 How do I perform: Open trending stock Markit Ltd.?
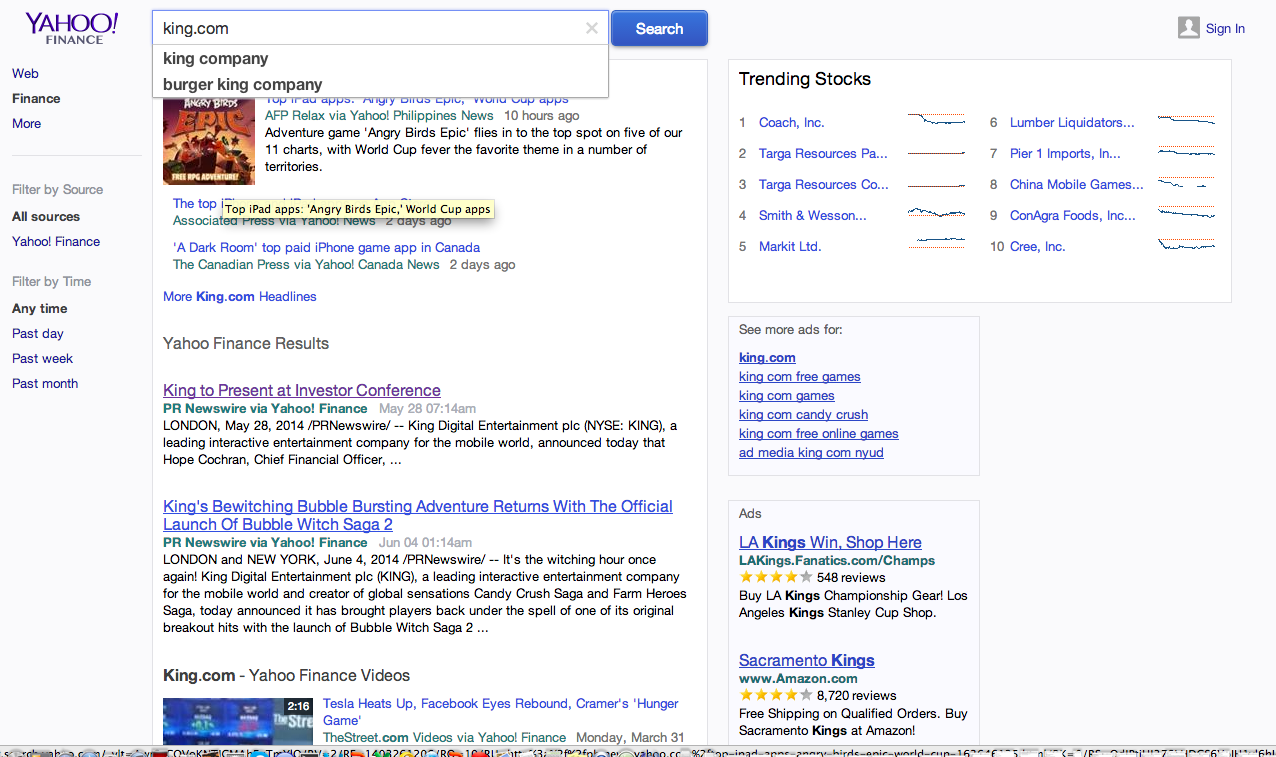[790, 246]
